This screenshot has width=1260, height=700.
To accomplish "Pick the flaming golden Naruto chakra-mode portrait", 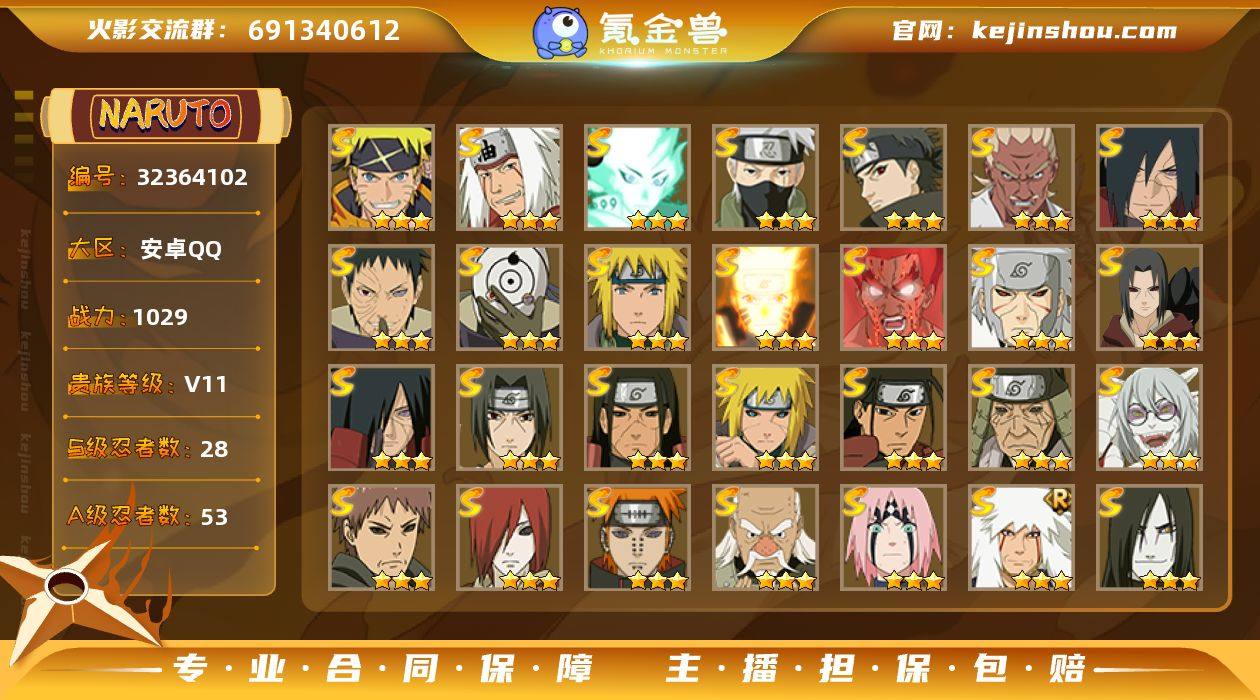I will [765, 298].
